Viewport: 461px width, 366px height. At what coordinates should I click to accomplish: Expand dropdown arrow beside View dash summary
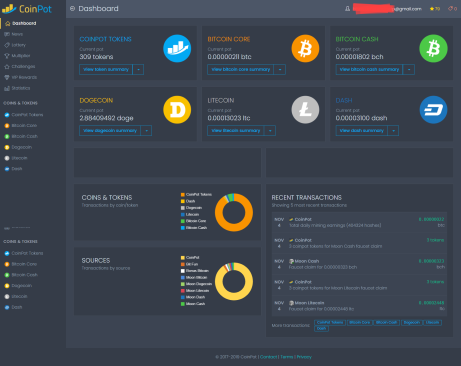coord(393,130)
